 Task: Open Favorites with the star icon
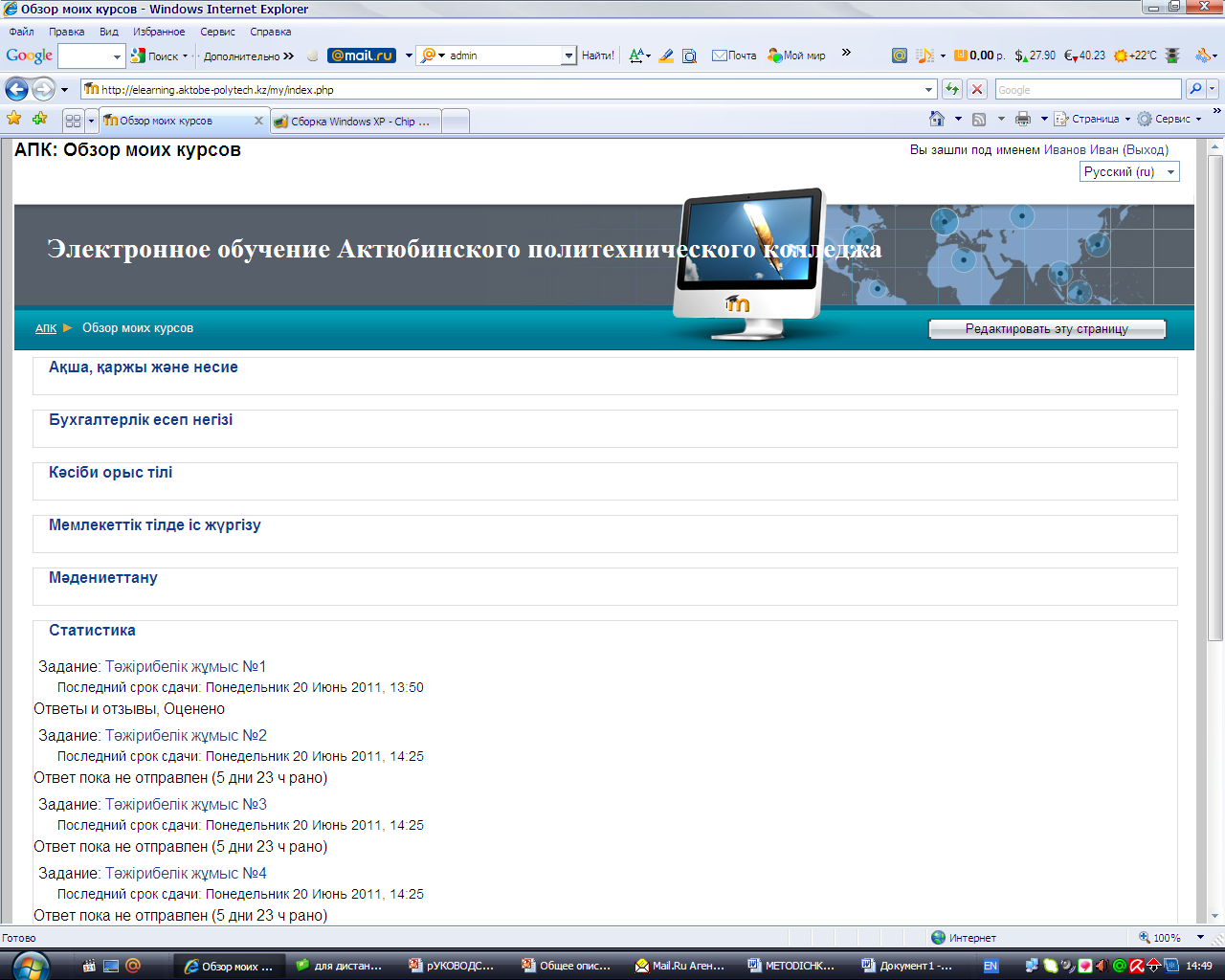click(x=14, y=120)
